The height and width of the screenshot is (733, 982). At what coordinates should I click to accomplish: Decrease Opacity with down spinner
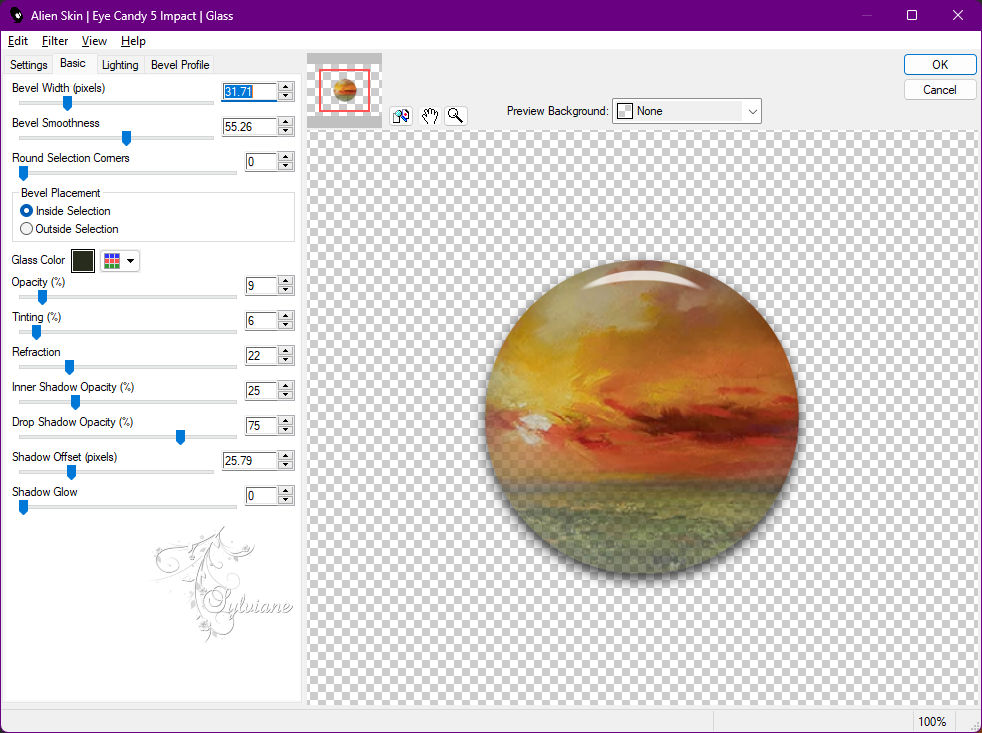pyautogui.click(x=286, y=291)
